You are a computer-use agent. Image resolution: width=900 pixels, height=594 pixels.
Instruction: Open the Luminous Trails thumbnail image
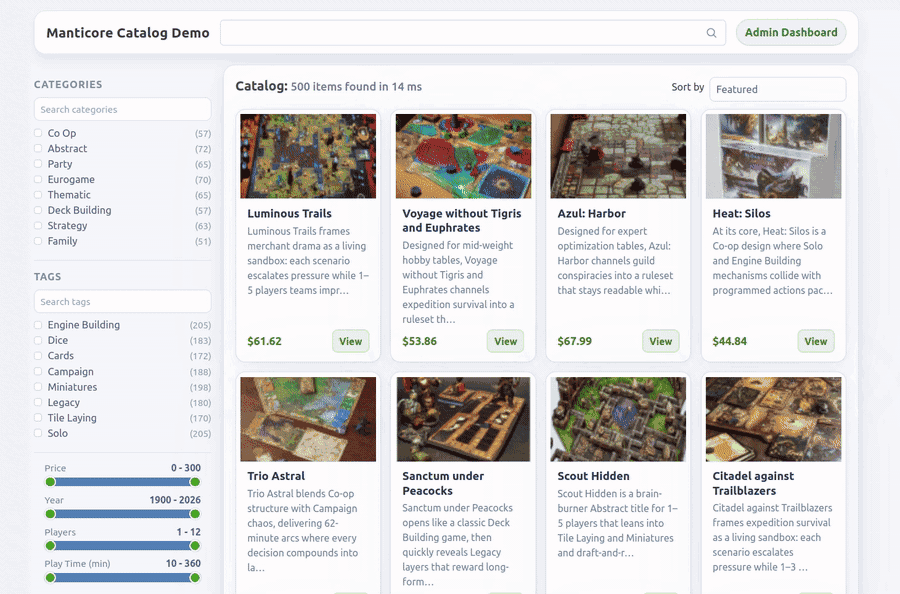(308, 156)
